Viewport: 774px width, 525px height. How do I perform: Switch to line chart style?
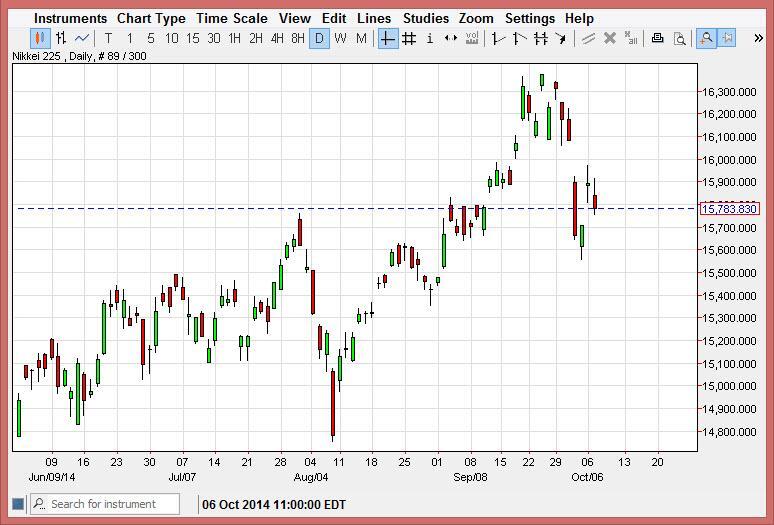[82, 39]
